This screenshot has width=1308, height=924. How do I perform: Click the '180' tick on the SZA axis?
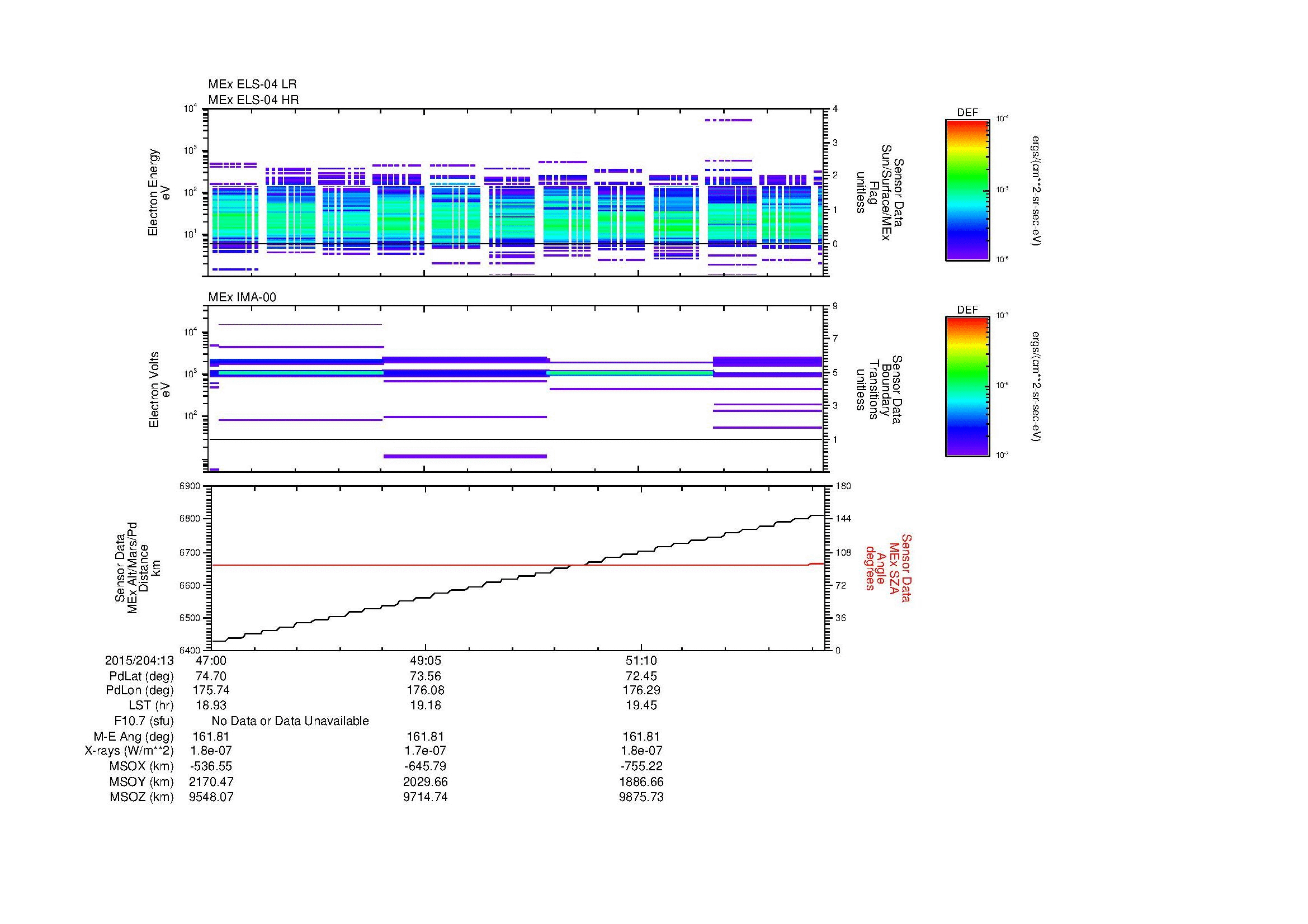(x=843, y=486)
